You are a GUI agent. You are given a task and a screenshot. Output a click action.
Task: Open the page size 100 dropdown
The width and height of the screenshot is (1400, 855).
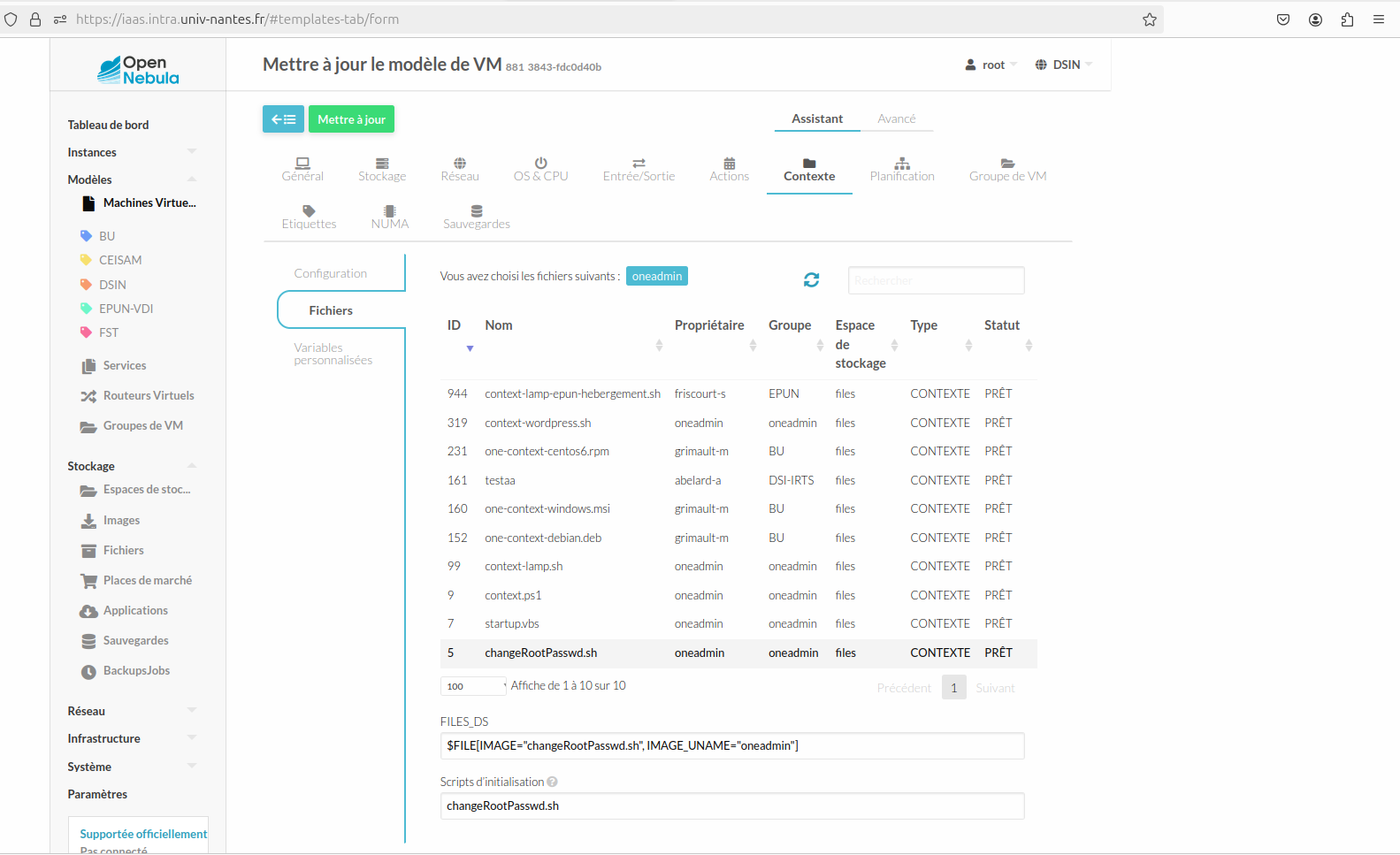tap(473, 686)
